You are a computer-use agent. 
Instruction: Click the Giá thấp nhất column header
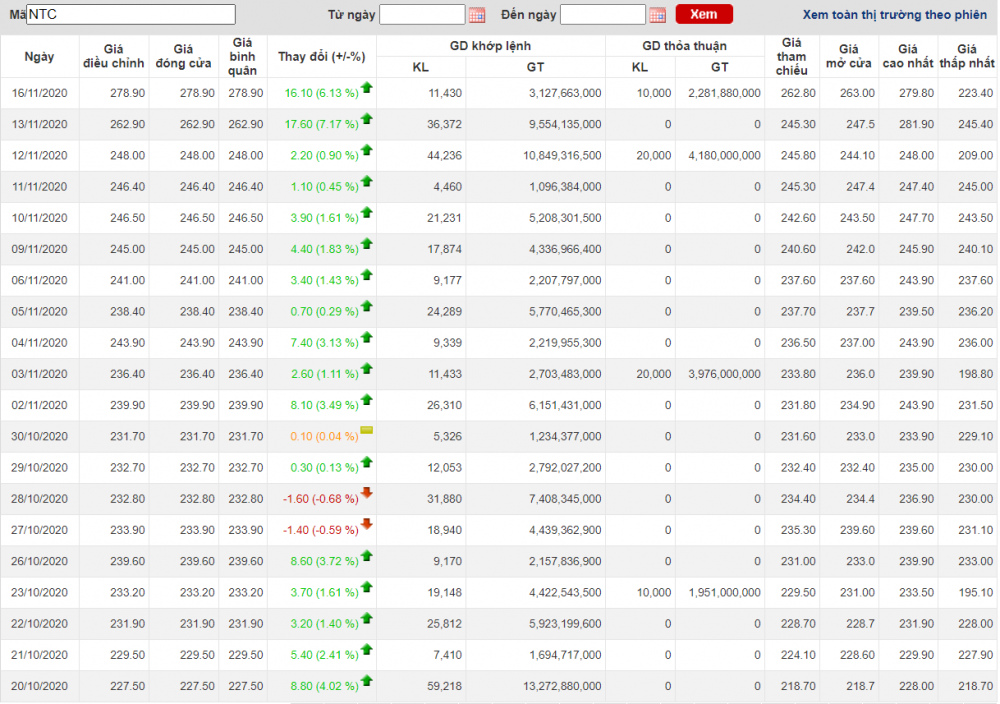pyautogui.click(x=967, y=57)
